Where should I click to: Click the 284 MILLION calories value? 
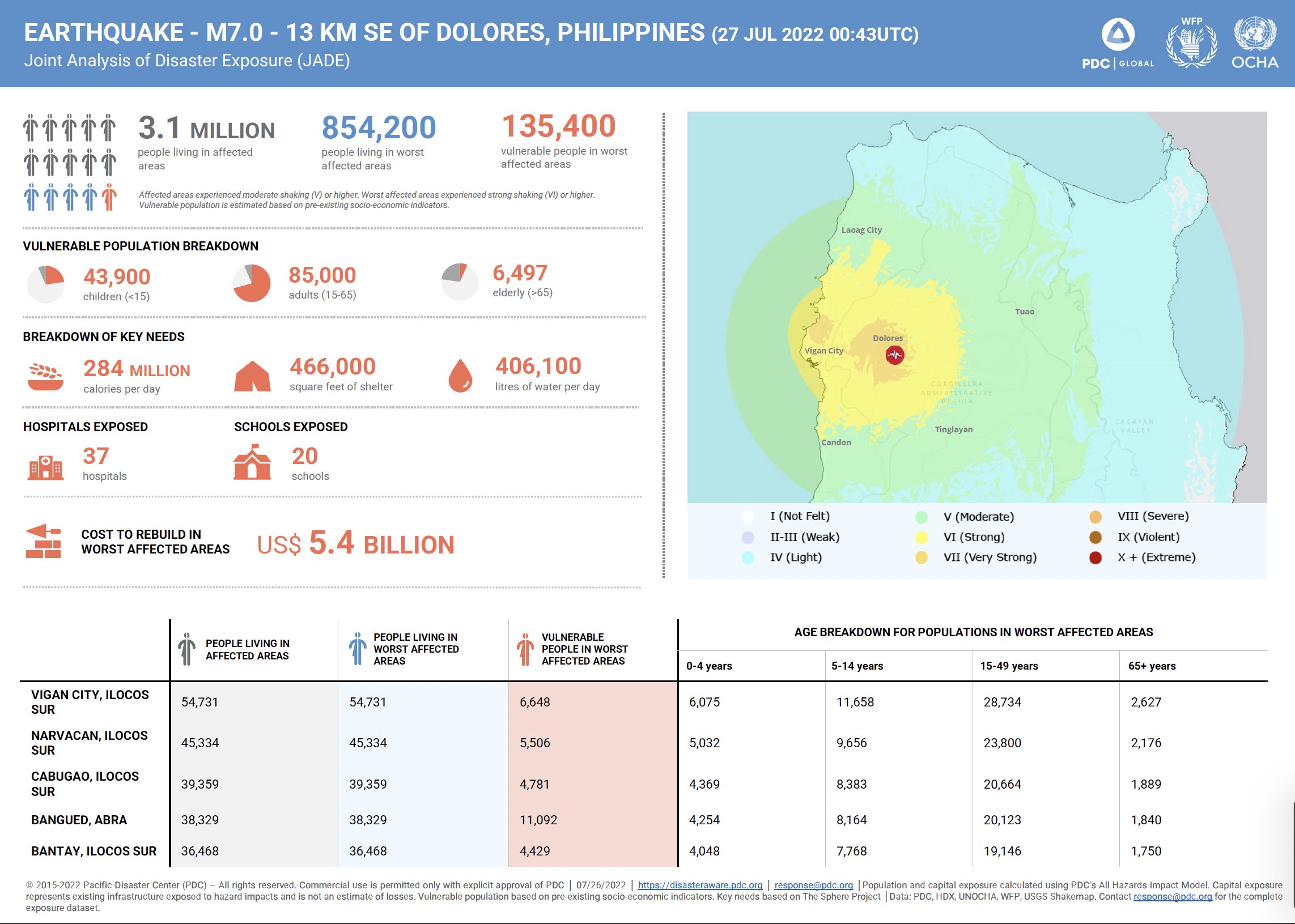pos(137,369)
